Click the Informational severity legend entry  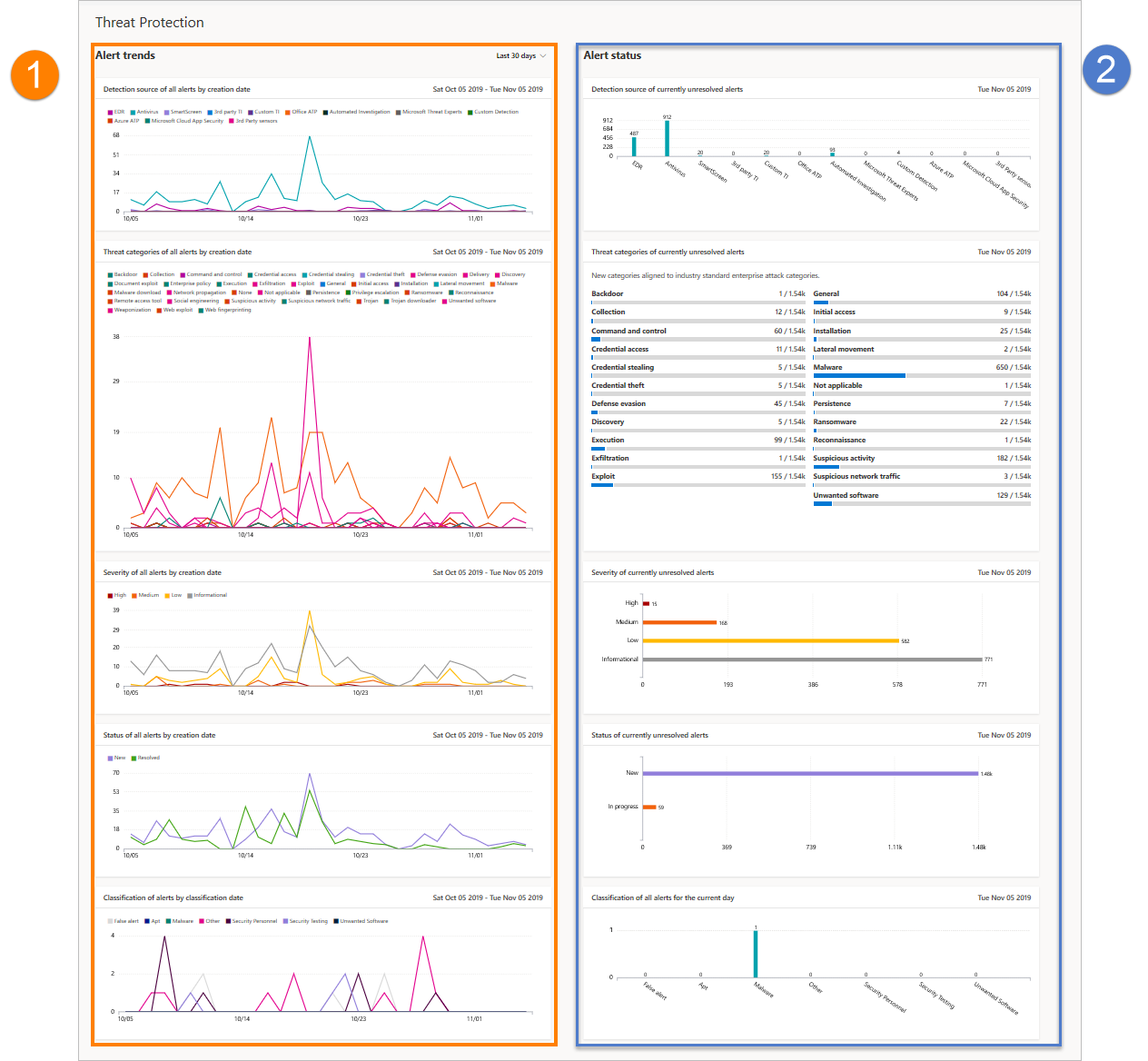pos(209,596)
